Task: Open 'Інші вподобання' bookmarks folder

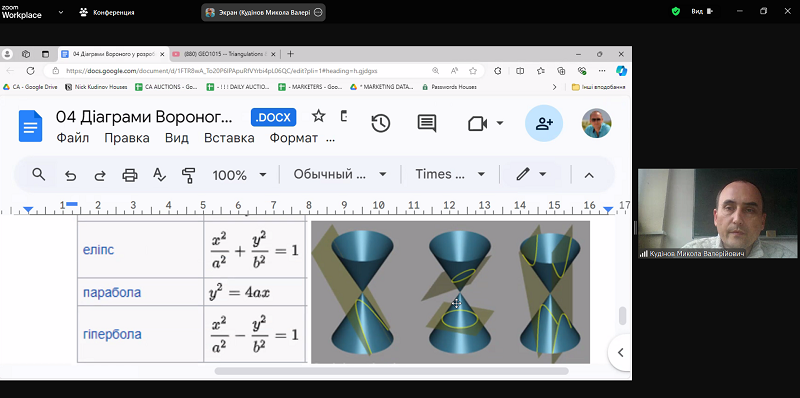Action: coord(599,87)
